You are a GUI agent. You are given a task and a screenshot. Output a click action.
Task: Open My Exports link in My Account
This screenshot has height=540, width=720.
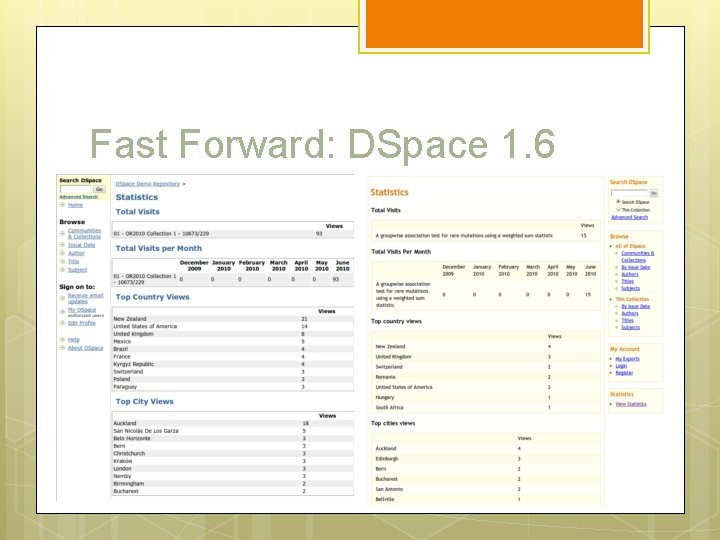627,359
